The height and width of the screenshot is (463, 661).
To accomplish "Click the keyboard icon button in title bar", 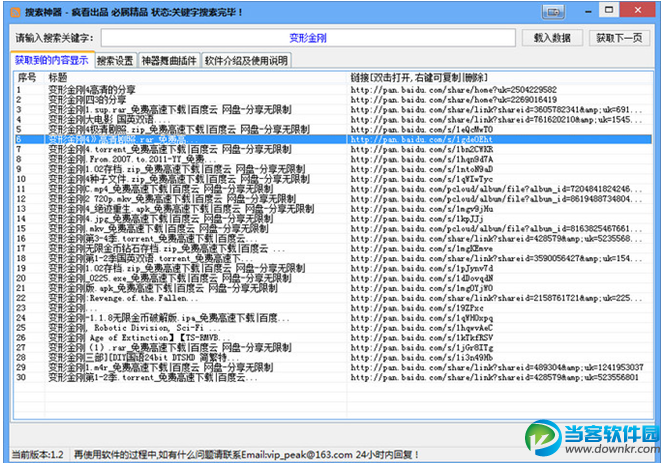I will pos(554,12).
